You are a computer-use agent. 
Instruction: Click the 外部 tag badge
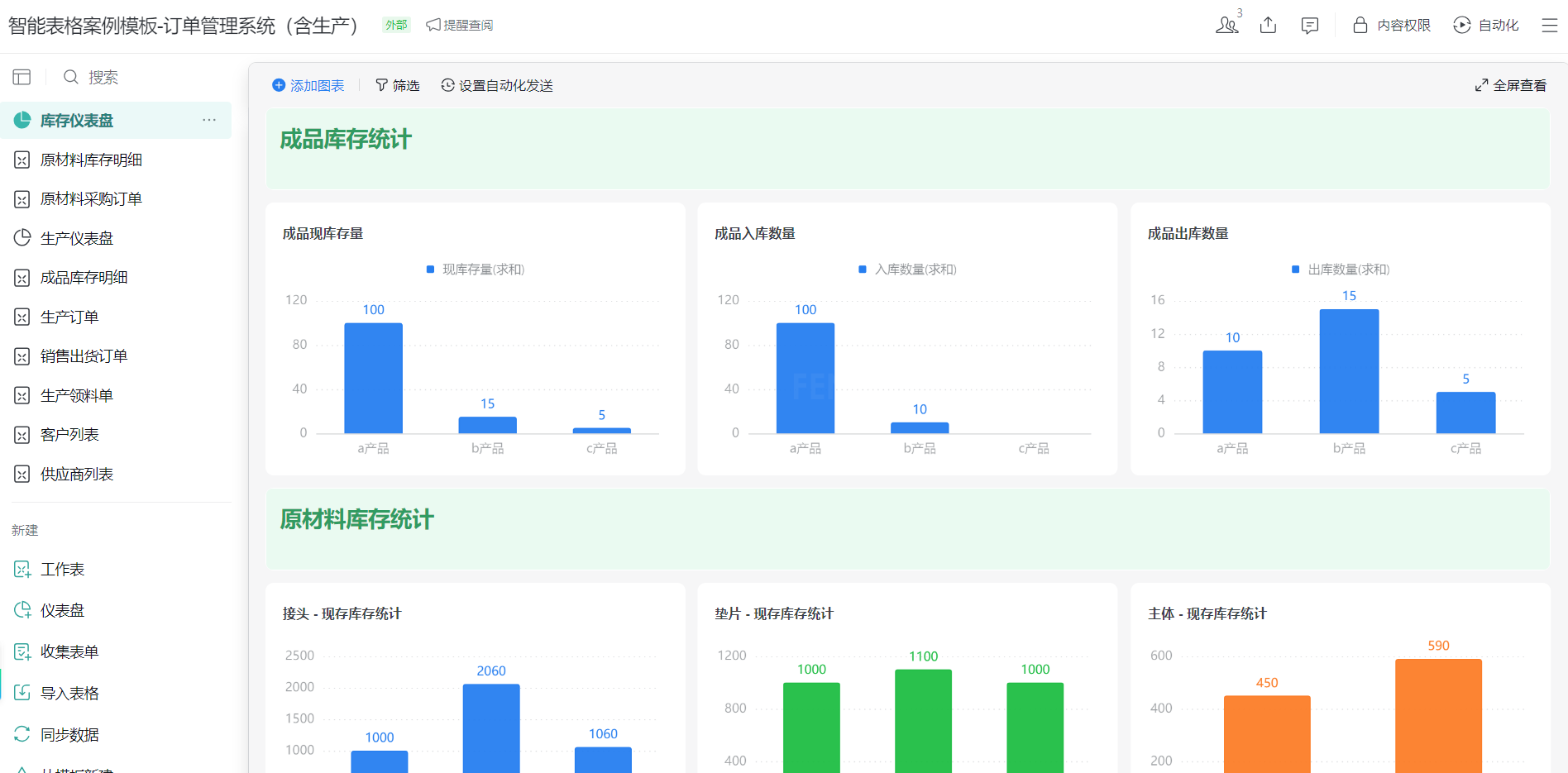pyautogui.click(x=396, y=25)
